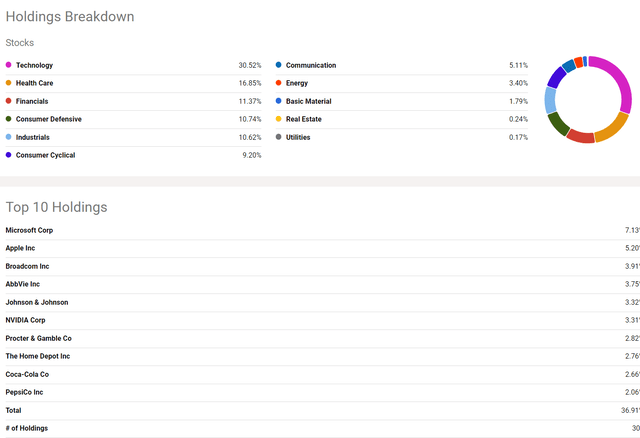Click the yellow Real Estate dot
Viewport: 640px width, 438px height.
[x=278, y=119]
